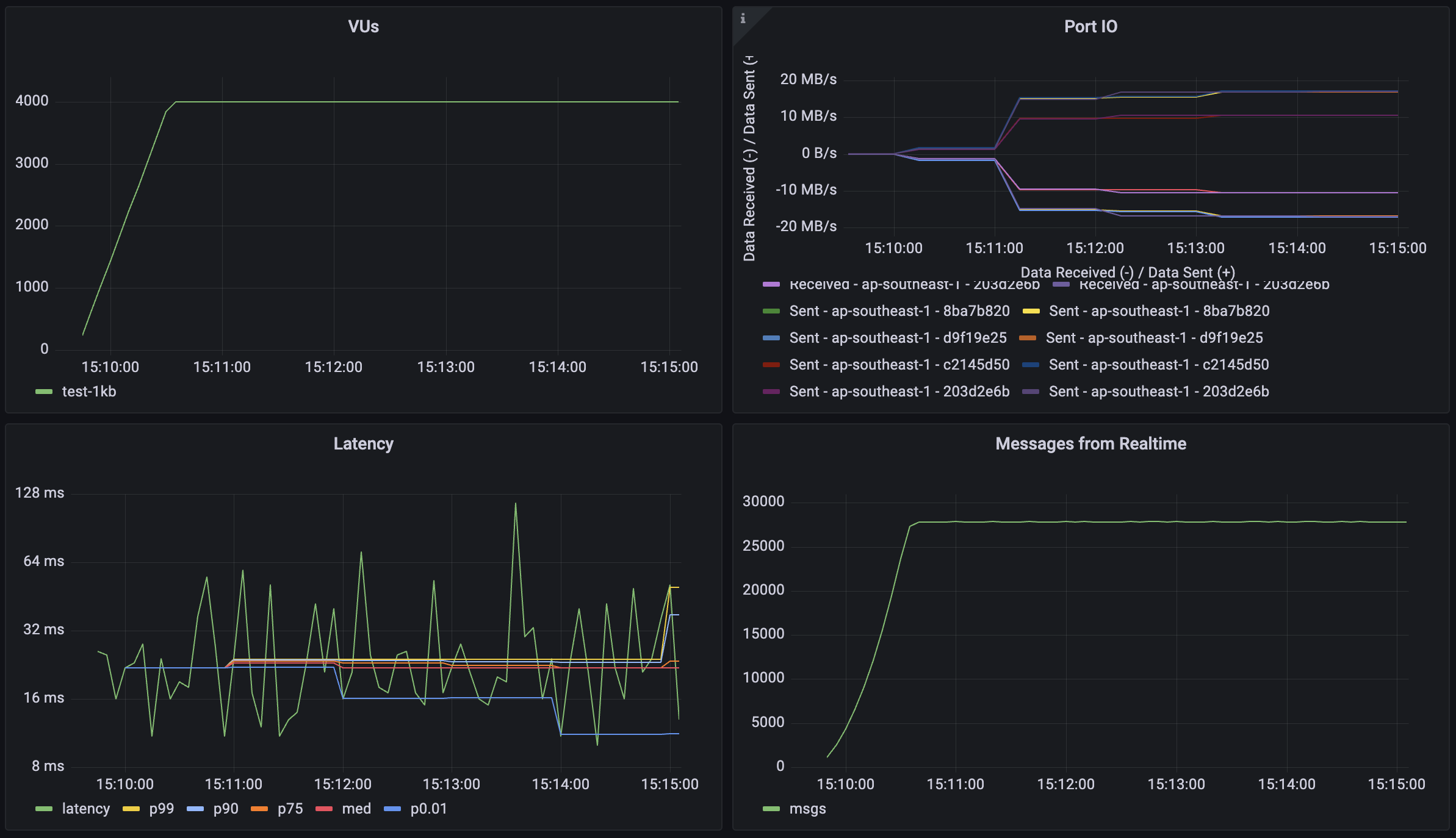The width and height of the screenshot is (1456, 838).
Task: Toggle the msgs series in Messages legend
Action: tap(807, 809)
